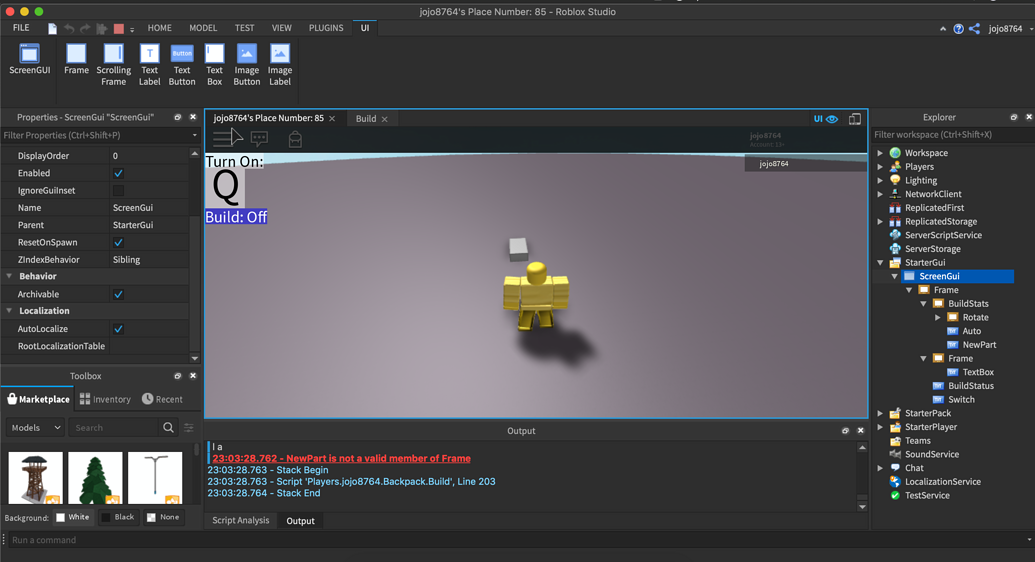Undock the Explorer panel
This screenshot has height=562, width=1035.
point(1014,117)
